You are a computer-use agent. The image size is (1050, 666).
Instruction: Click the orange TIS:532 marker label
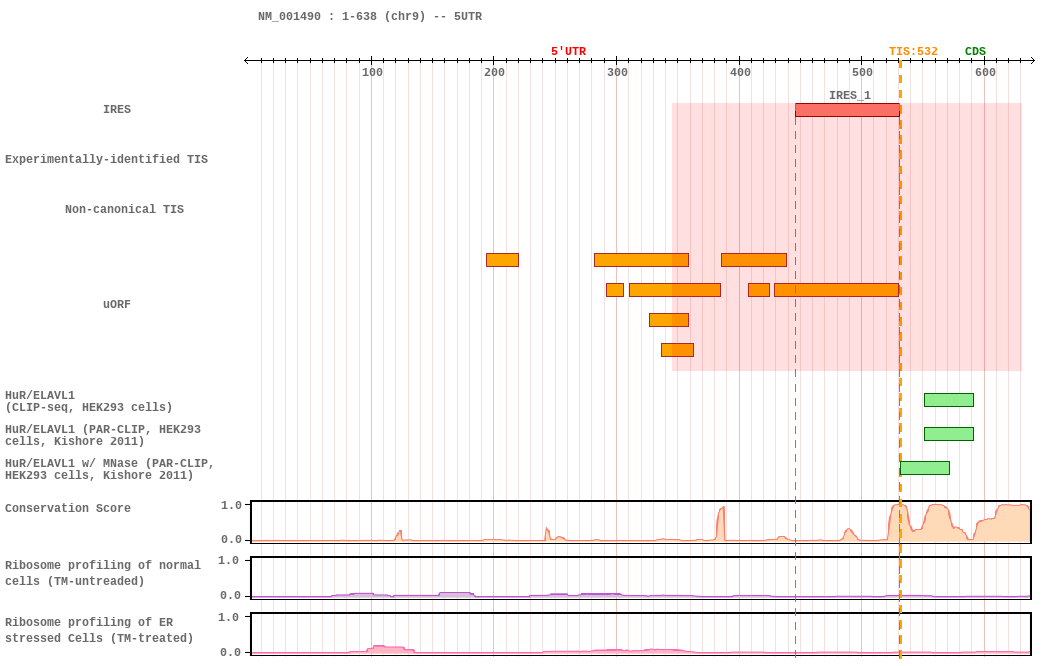913,52
